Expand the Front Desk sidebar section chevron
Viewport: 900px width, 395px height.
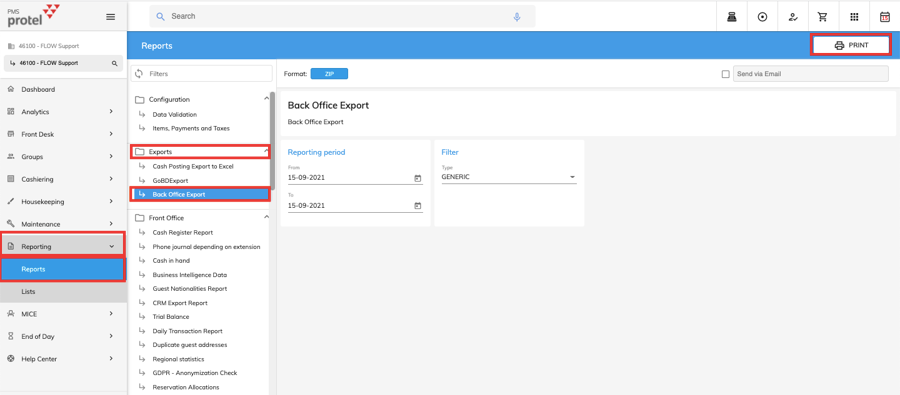[x=111, y=134]
